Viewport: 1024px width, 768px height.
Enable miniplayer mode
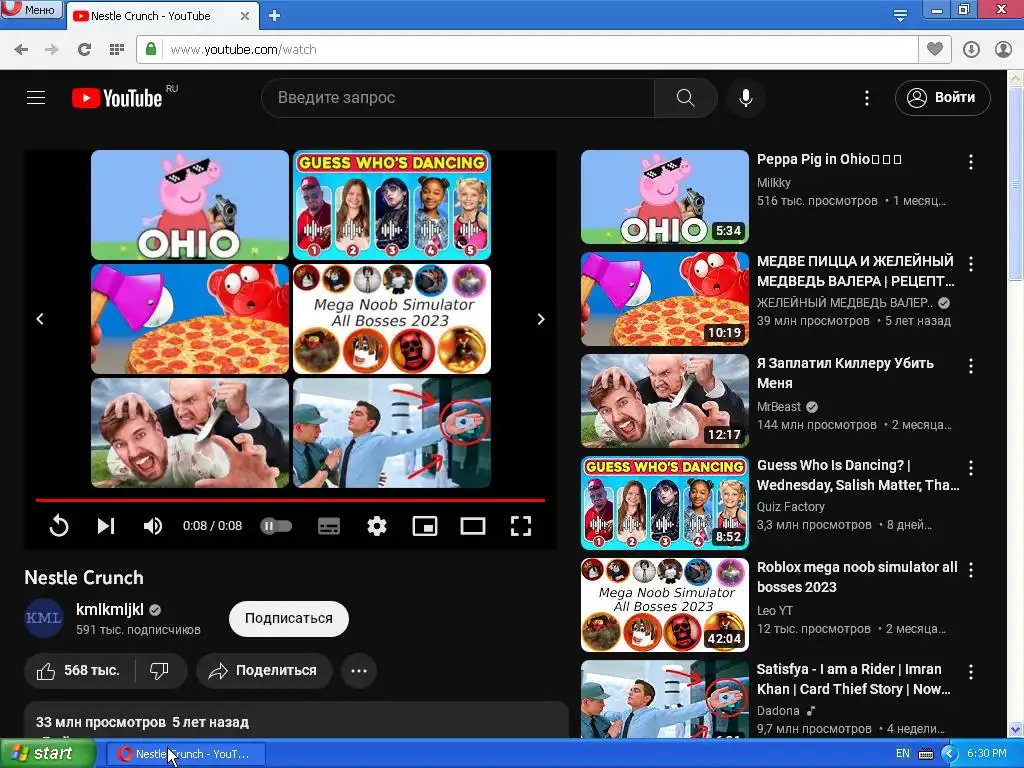(x=424, y=526)
